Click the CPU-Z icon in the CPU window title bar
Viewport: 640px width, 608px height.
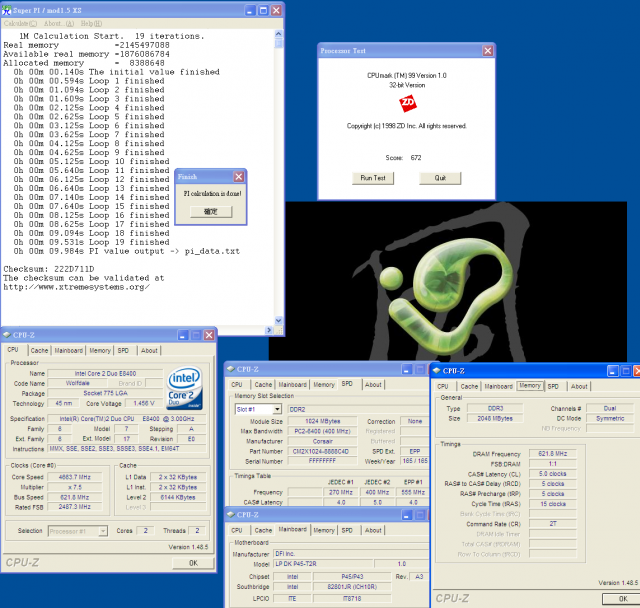pyautogui.click(x=7, y=335)
